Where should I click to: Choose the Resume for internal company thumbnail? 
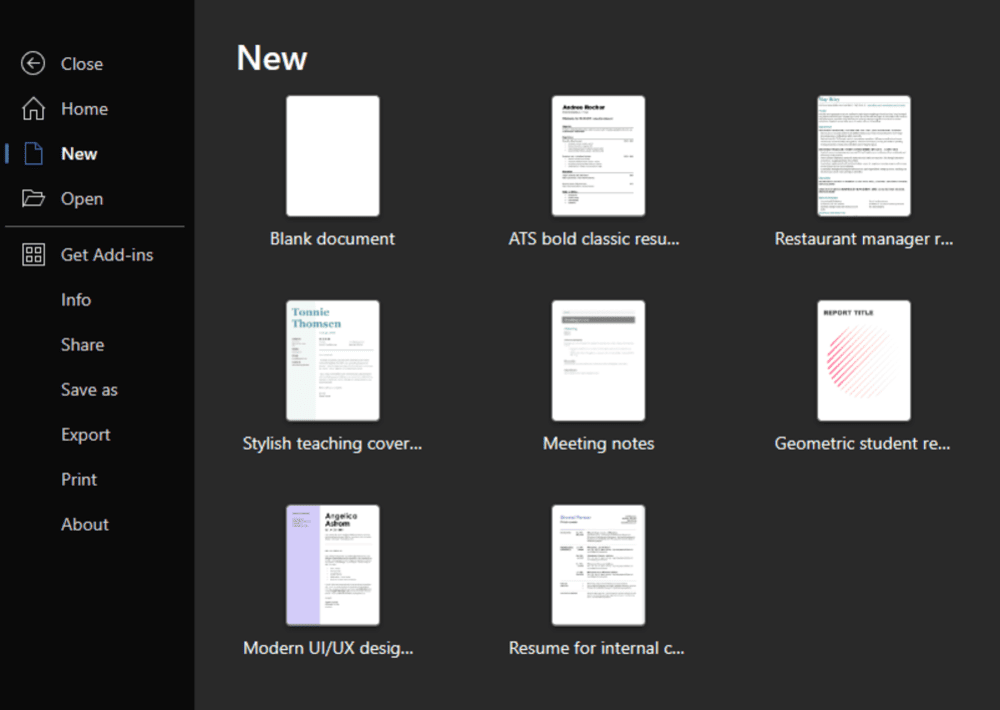click(598, 565)
